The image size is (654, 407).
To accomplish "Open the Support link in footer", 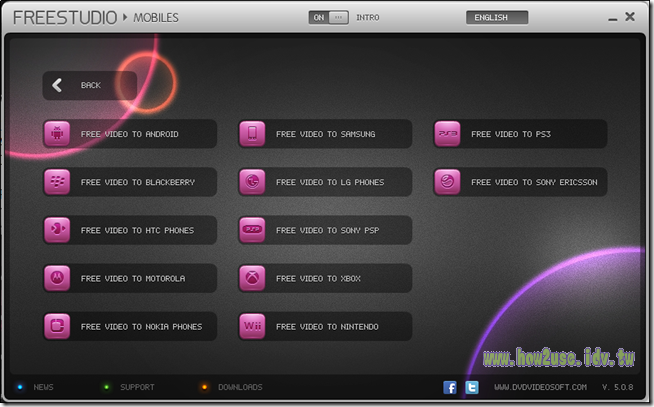I will pos(137,387).
